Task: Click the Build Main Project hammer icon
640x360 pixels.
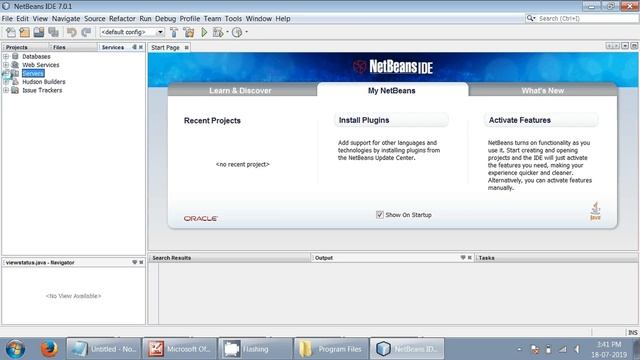Action: point(174,32)
